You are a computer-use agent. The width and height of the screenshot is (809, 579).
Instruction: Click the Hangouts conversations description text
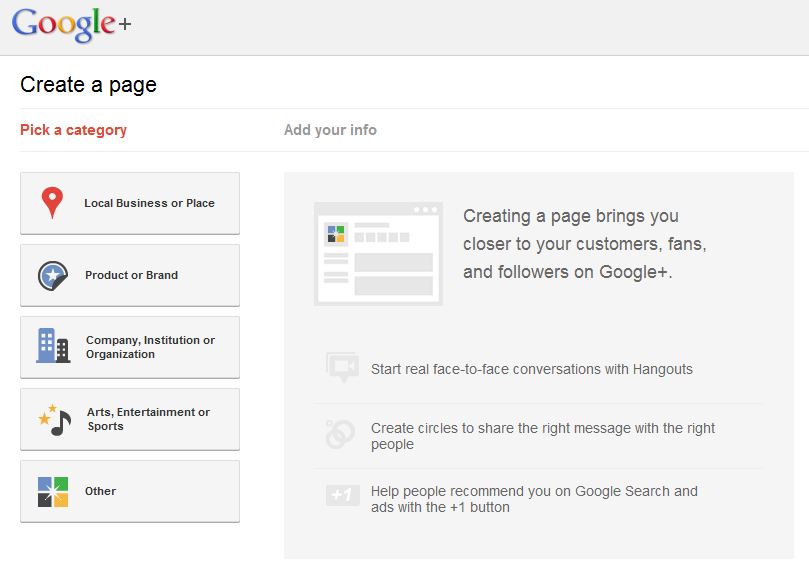point(531,369)
